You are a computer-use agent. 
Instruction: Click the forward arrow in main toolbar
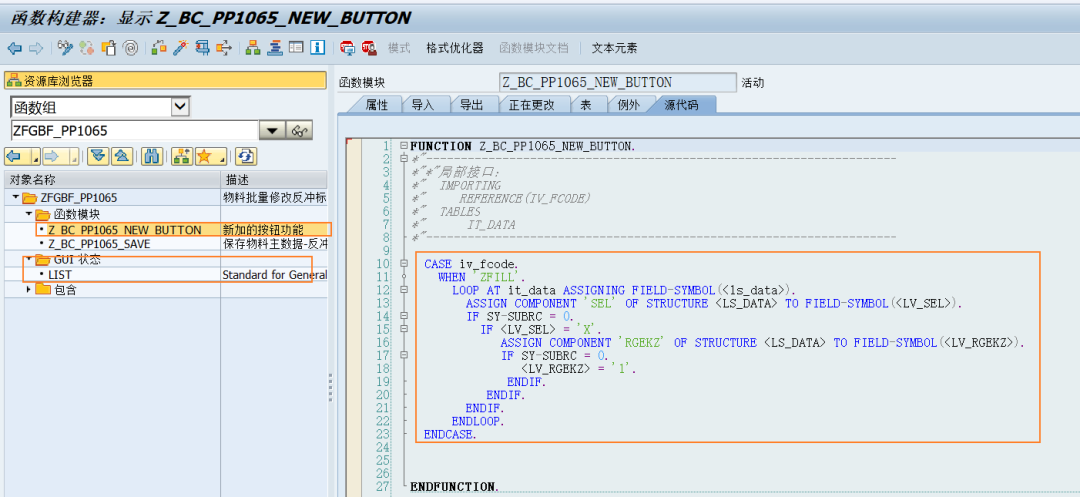point(36,48)
